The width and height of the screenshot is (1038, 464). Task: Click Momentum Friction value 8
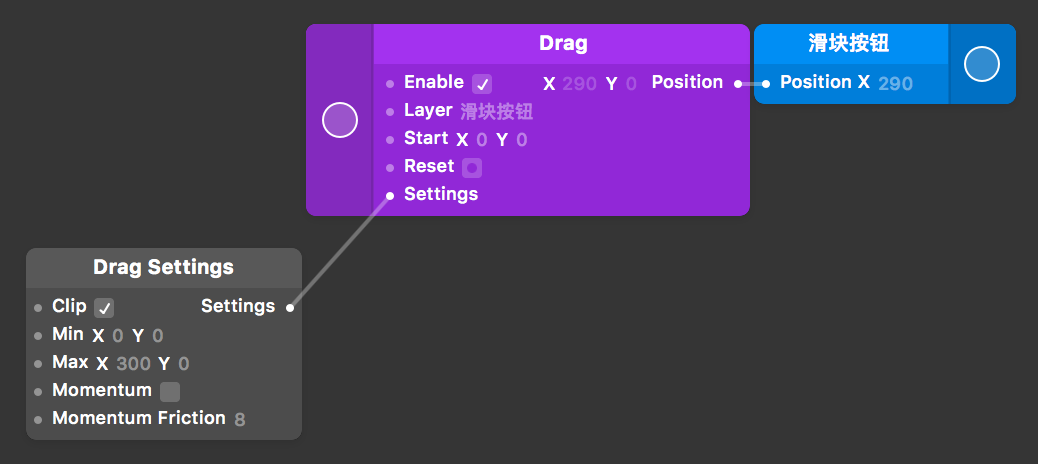tap(240, 420)
